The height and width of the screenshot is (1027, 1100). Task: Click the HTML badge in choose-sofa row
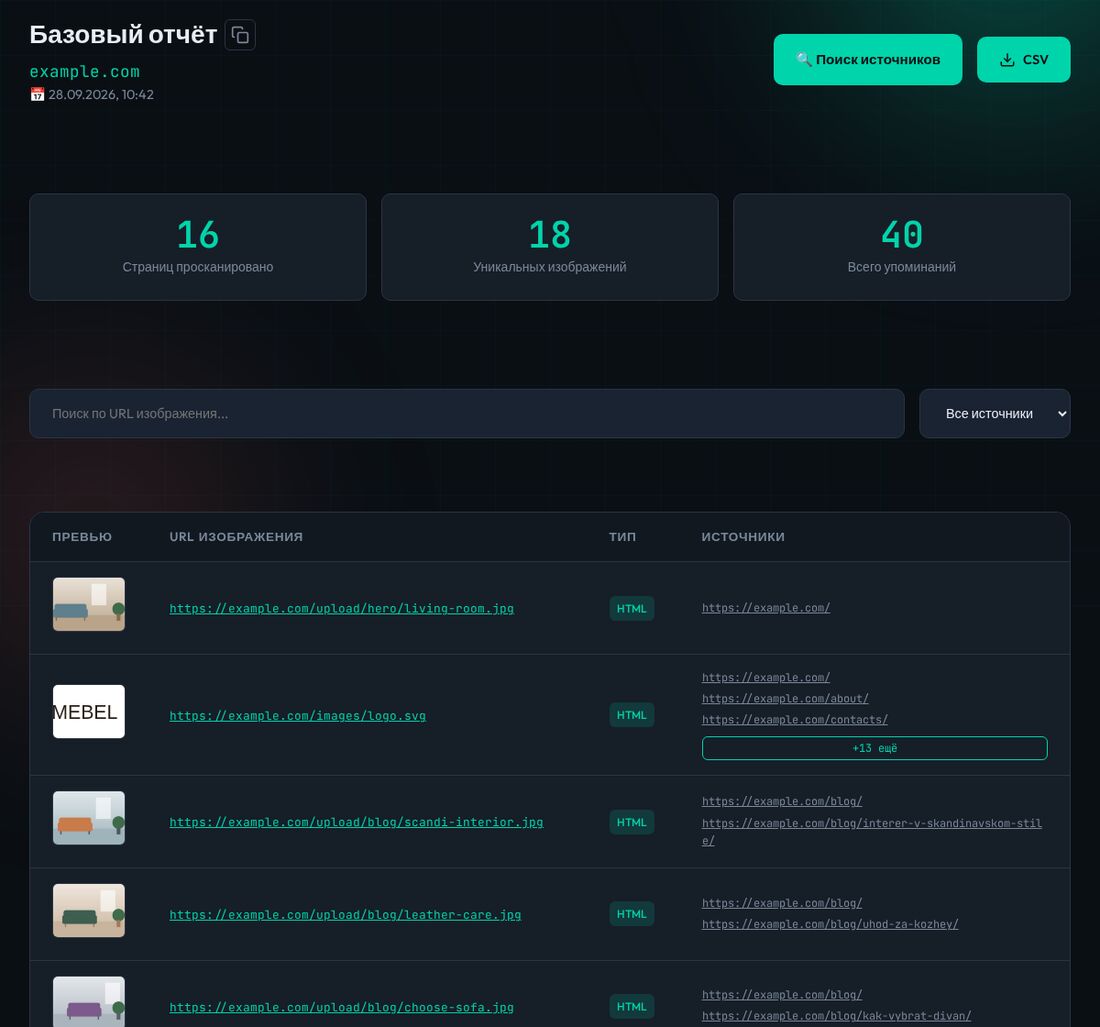tap(631, 1007)
